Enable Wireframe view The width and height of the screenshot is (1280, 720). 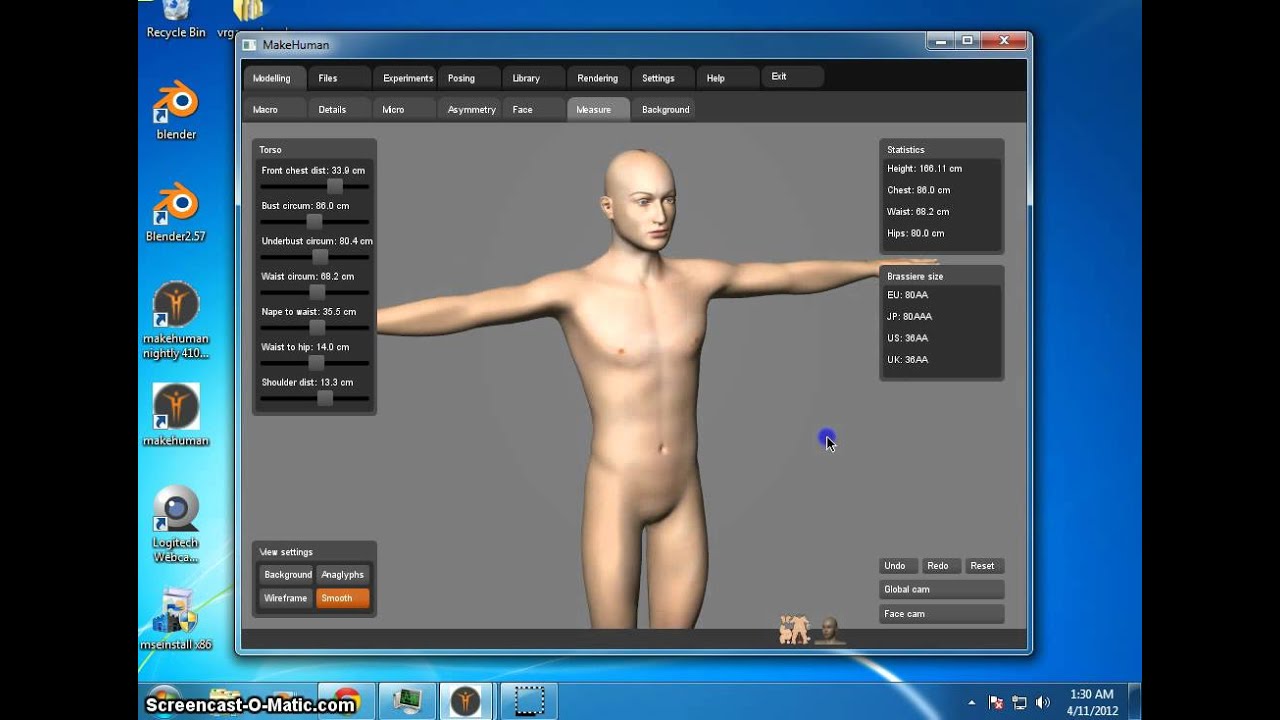[x=286, y=598]
